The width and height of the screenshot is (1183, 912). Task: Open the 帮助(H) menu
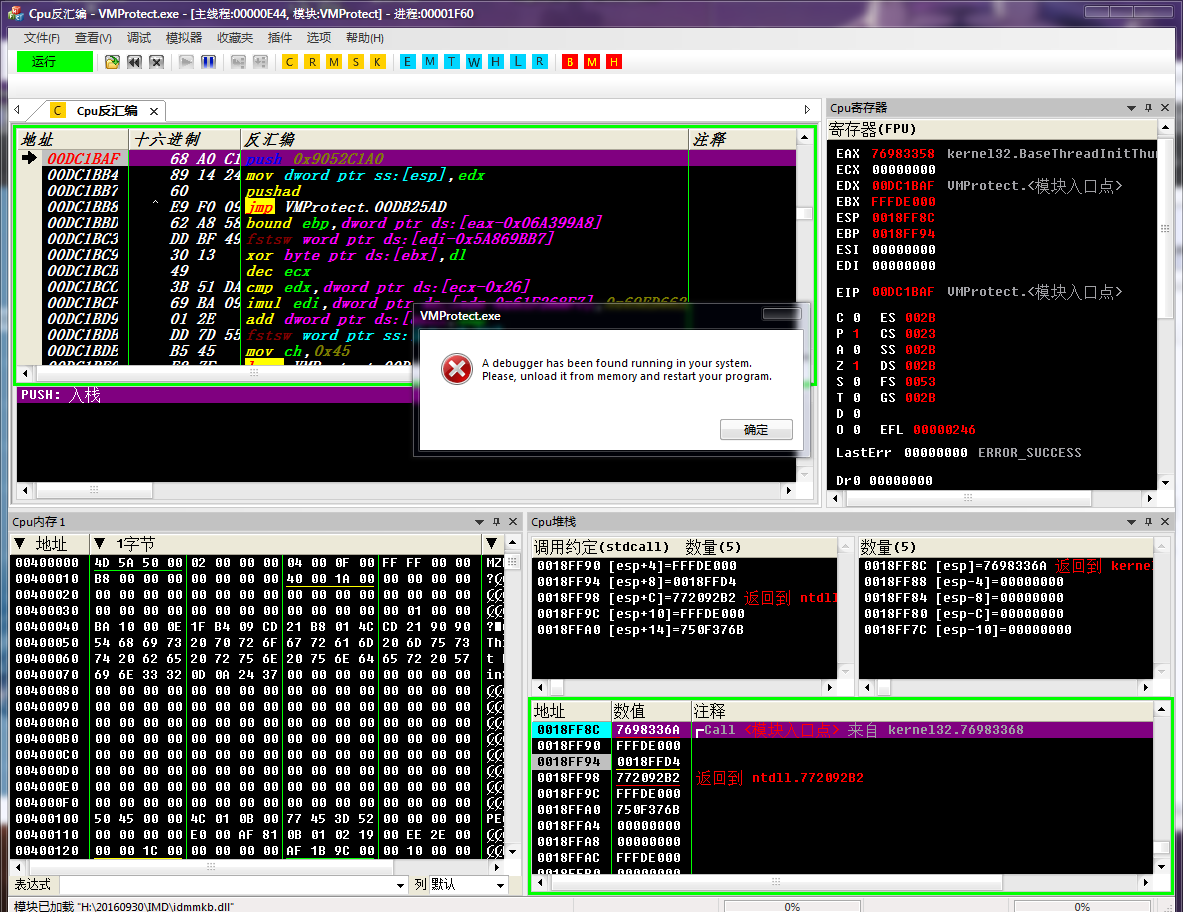tap(364, 38)
